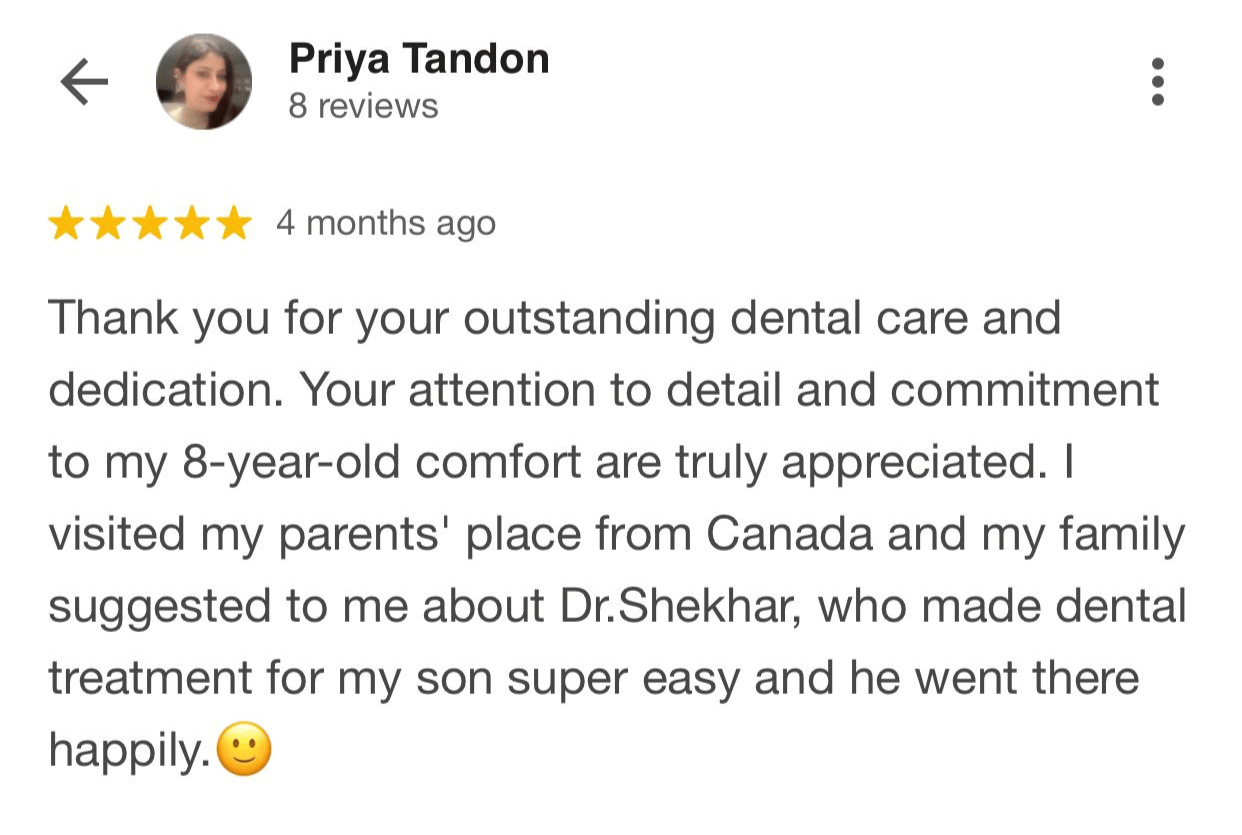Screen dimensions: 1242x835
Task: Open the three-dot more options menu
Action: [1158, 82]
